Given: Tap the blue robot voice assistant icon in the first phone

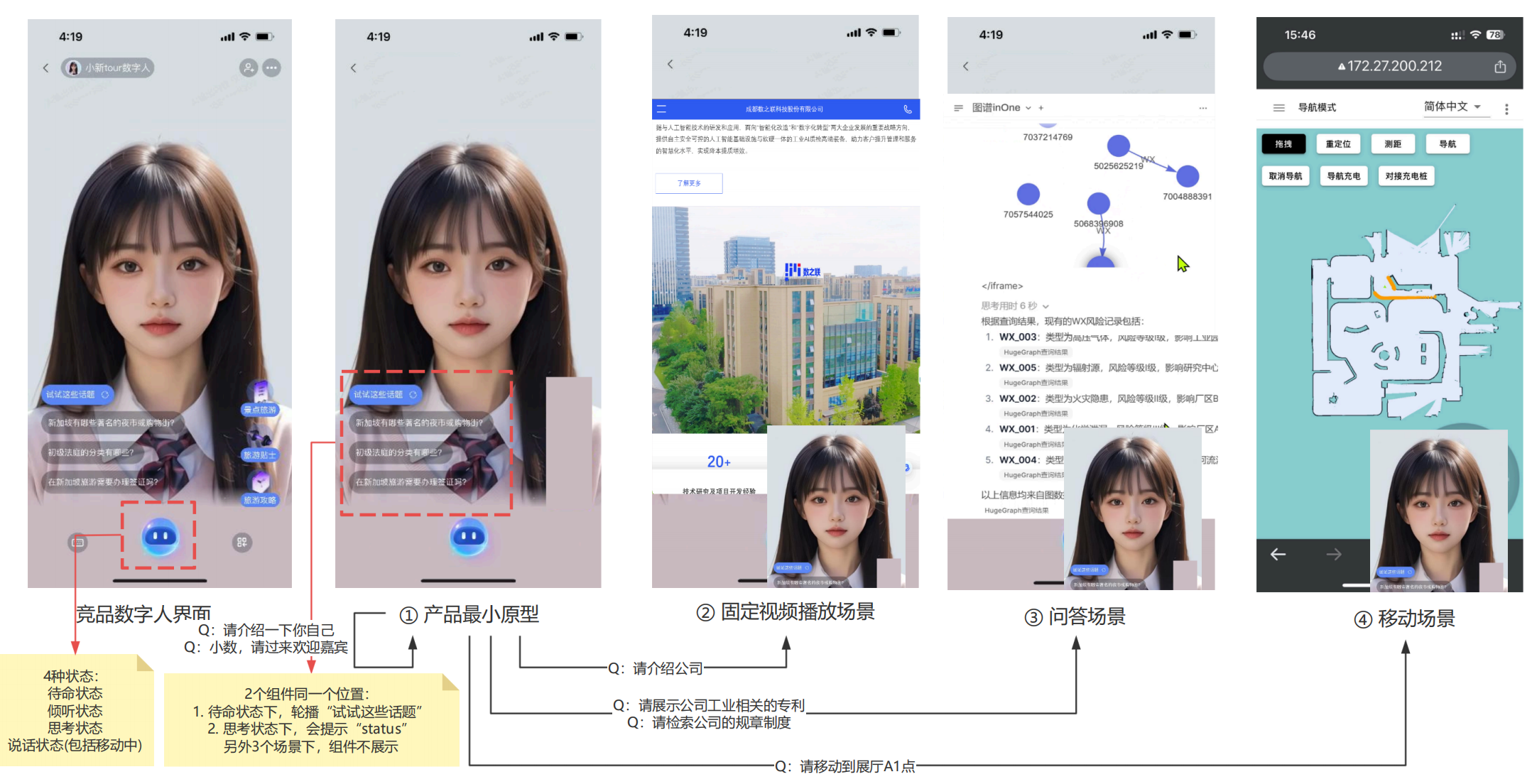Looking at the screenshot, I should [x=160, y=536].
